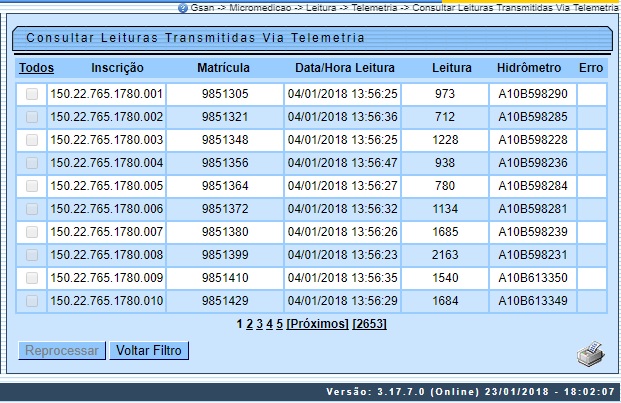Click the Versão 3.17.7.0 status text

tap(471, 392)
